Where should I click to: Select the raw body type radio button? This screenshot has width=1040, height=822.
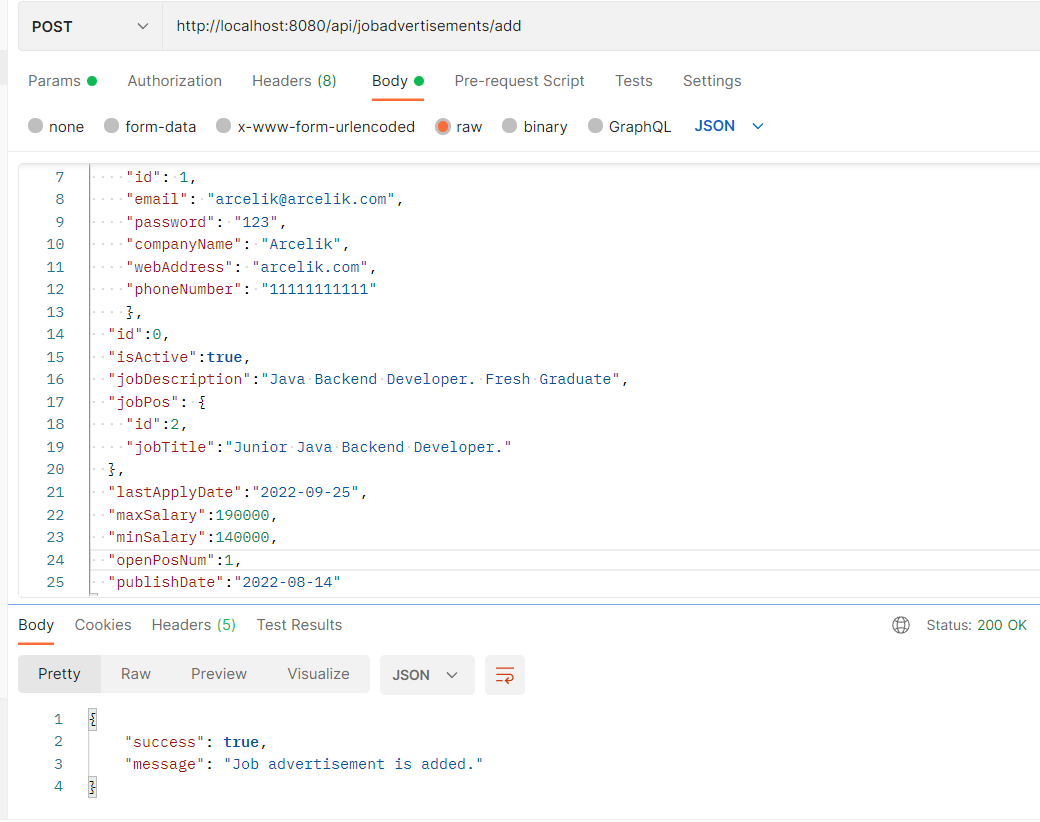[444, 126]
